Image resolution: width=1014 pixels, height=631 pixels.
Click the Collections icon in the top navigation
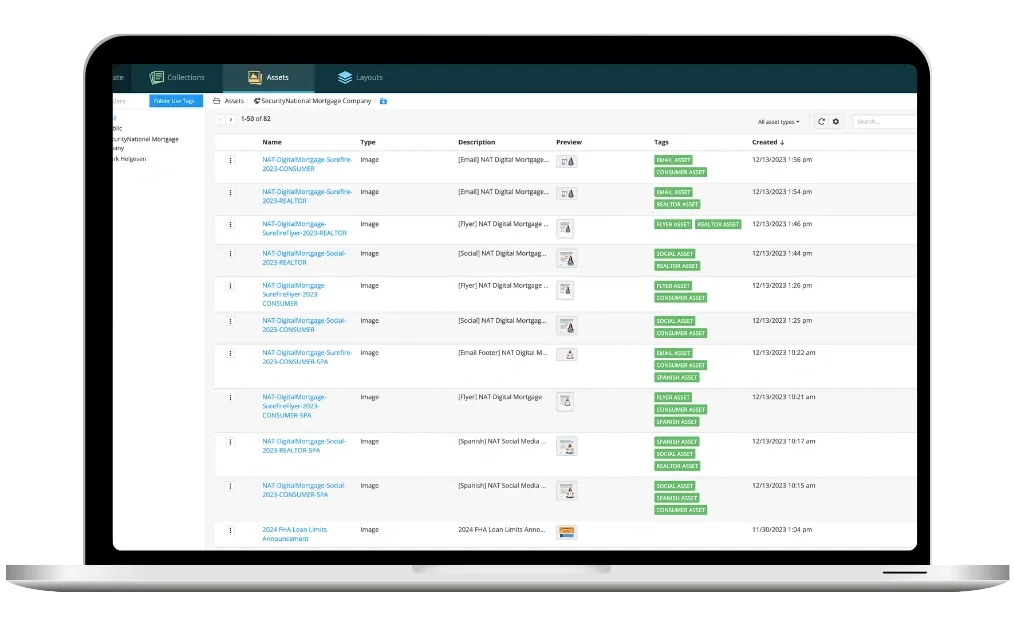pyautogui.click(x=156, y=77)
